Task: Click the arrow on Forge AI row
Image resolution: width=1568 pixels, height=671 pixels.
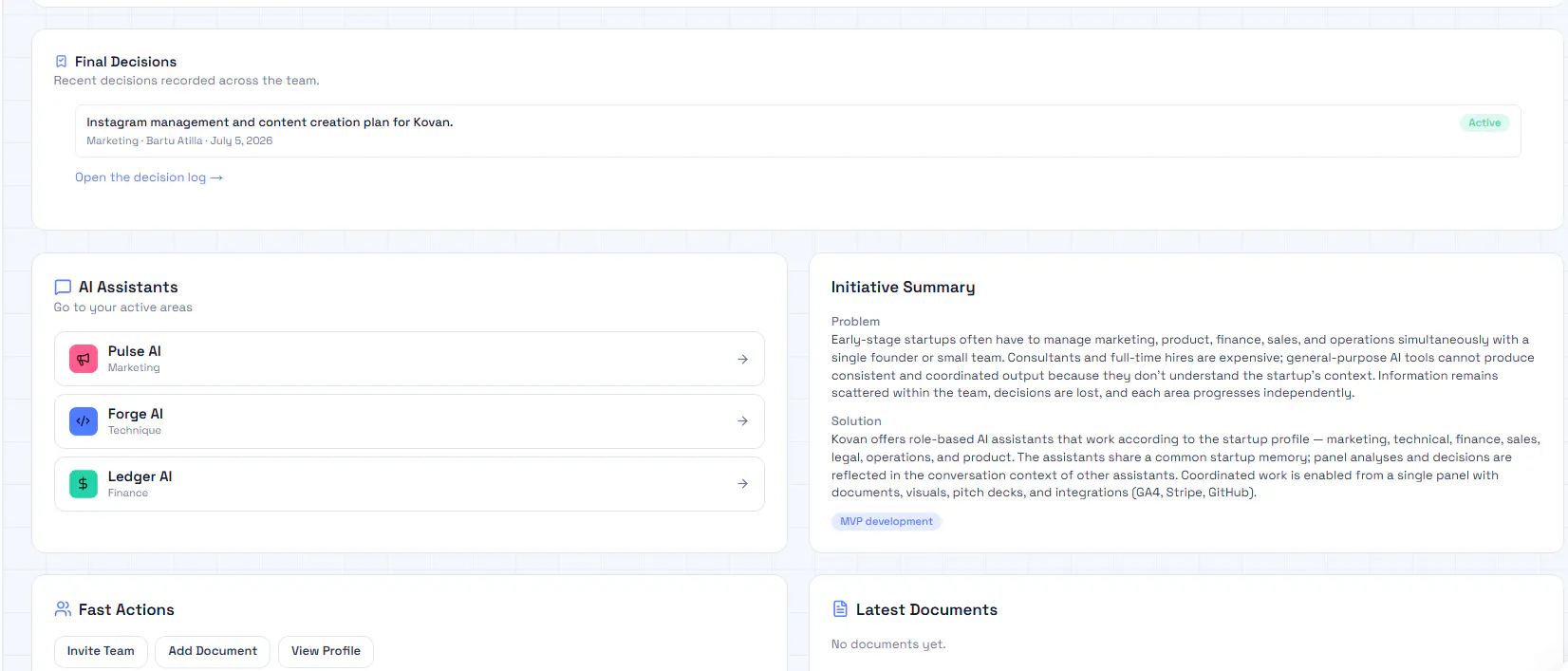Action: [x=742, y=421]
